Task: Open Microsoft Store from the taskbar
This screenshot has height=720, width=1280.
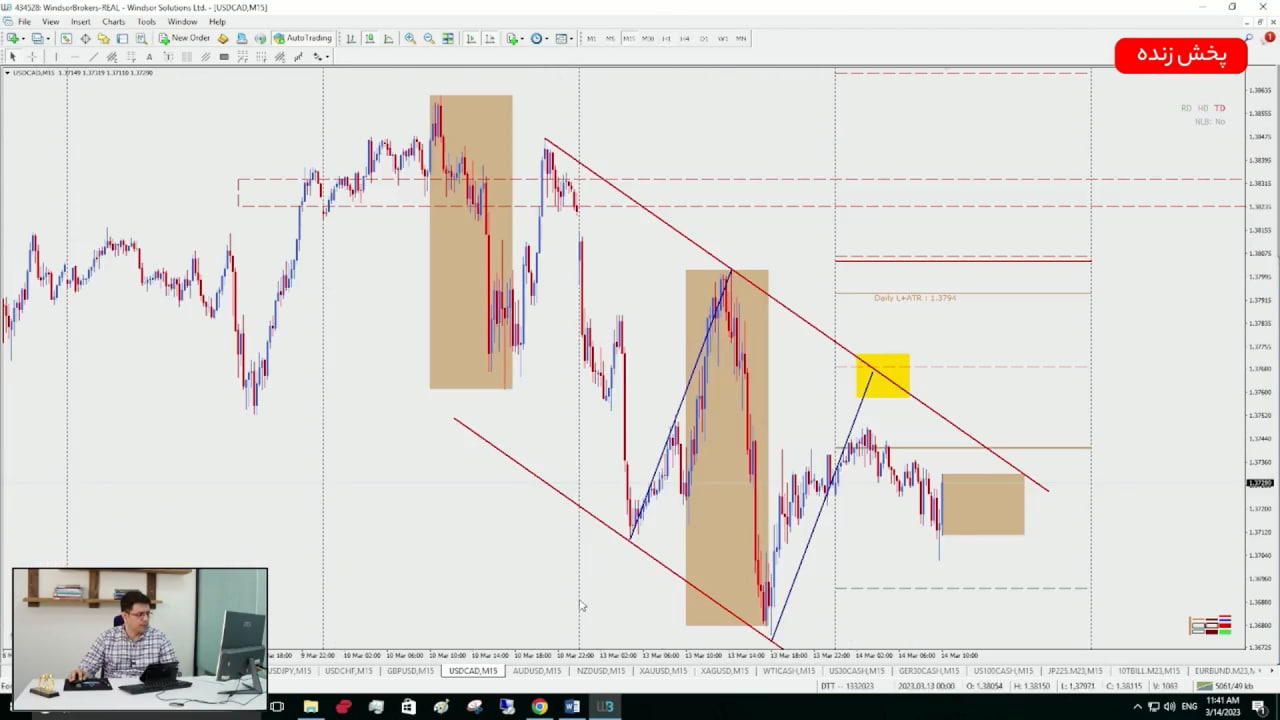Action: point(408,707)
